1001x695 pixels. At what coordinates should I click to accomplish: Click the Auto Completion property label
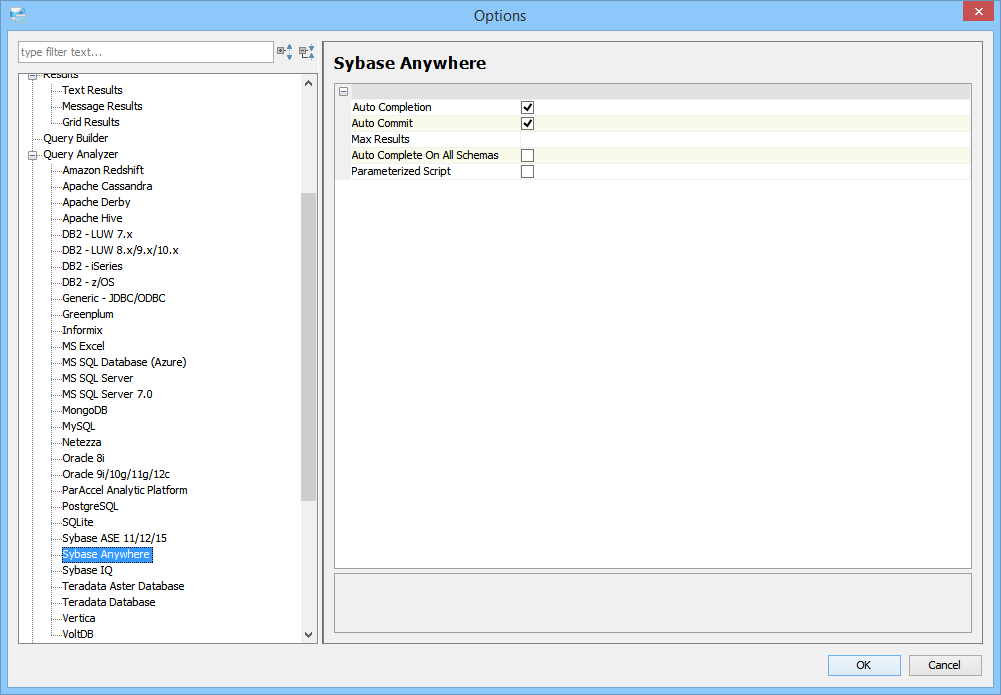point(392,107)
